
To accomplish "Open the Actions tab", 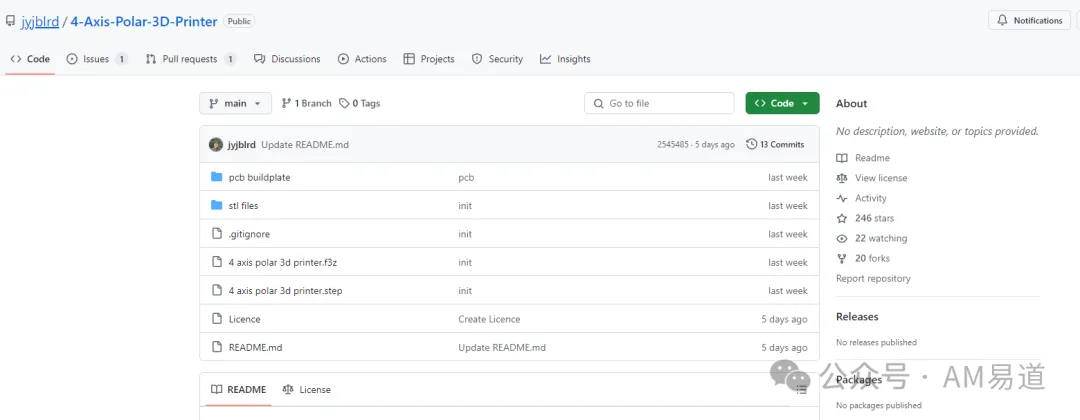I will (x=362, y=59).
